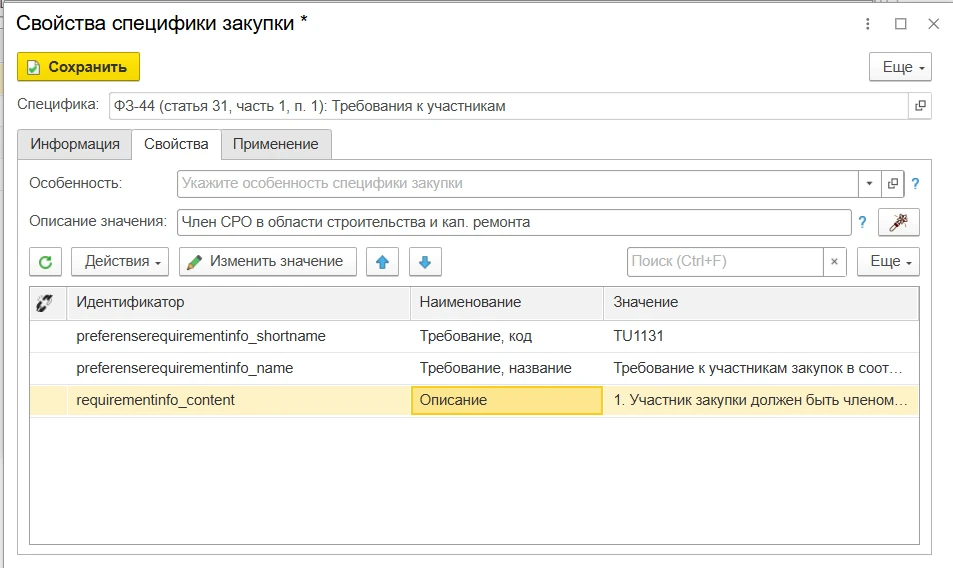Viewport: 953px width, 568px height.
Task: Click into the Особенность input field
Action: [518, 183]
